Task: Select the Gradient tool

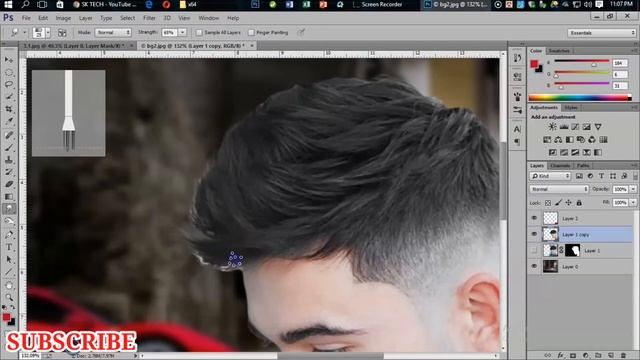Action: coord(9,197)
